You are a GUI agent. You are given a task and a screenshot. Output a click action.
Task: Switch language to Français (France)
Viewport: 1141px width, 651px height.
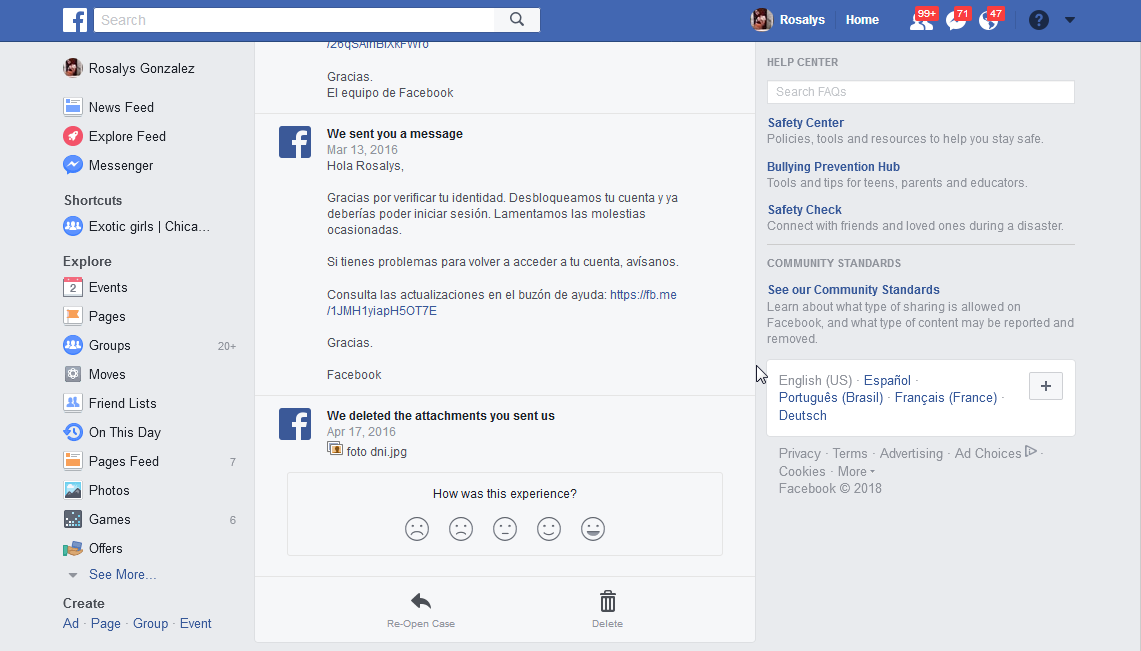(946, 398)
